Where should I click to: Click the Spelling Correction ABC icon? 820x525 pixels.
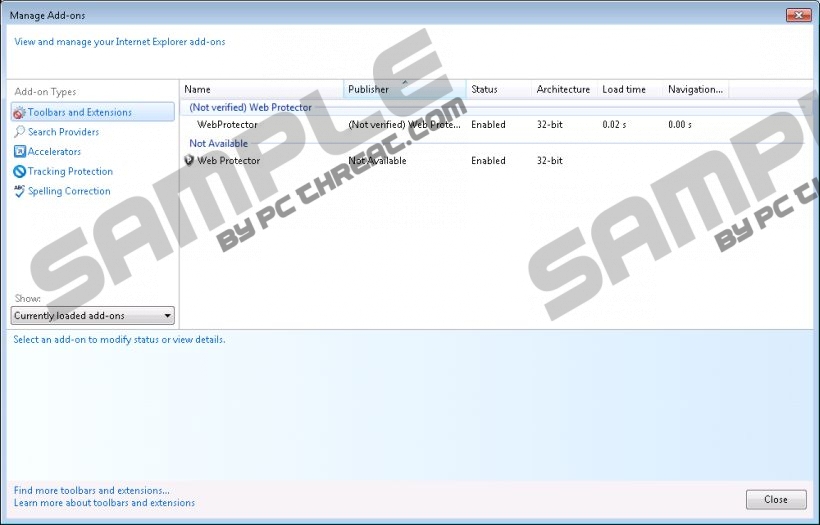(x=19, y=191)
